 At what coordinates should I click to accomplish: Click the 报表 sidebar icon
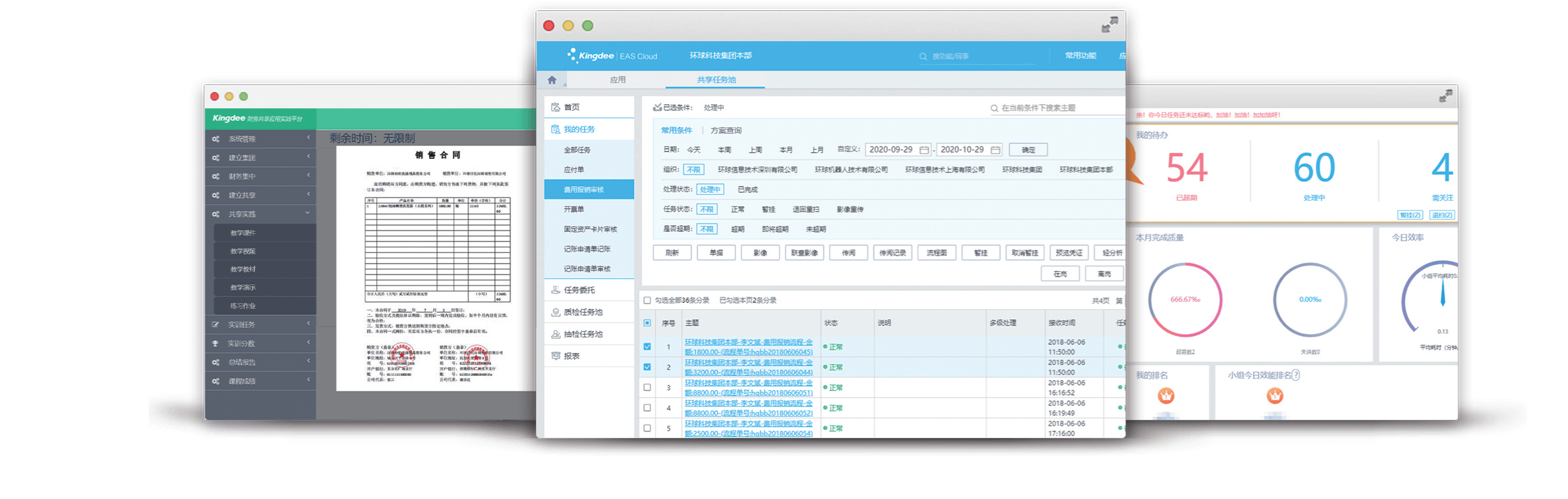[556, 356]
